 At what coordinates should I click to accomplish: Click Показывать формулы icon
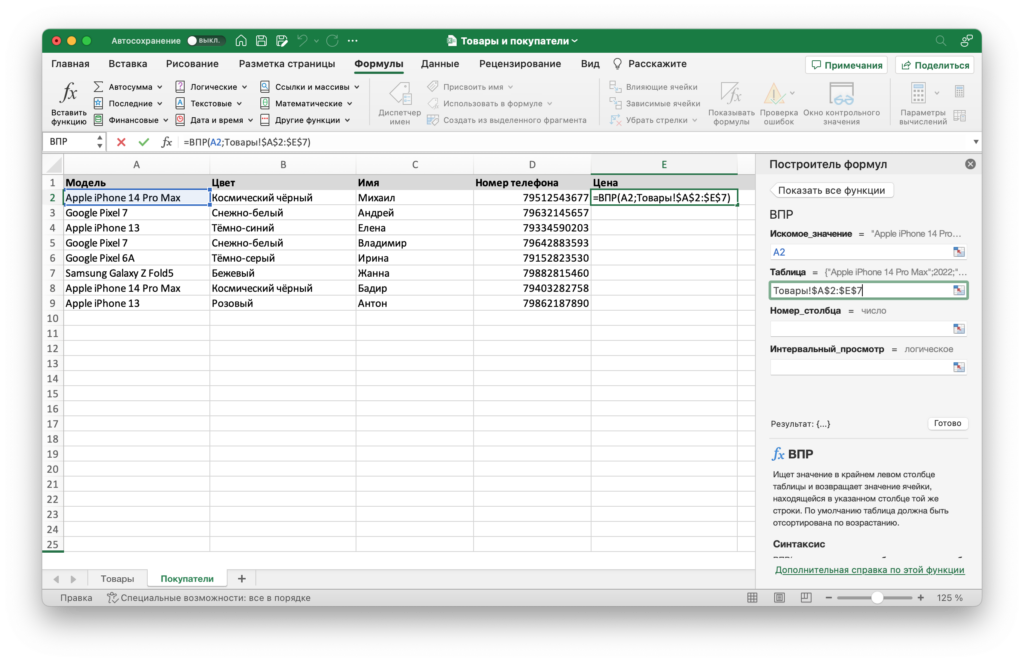coord(731,95)
